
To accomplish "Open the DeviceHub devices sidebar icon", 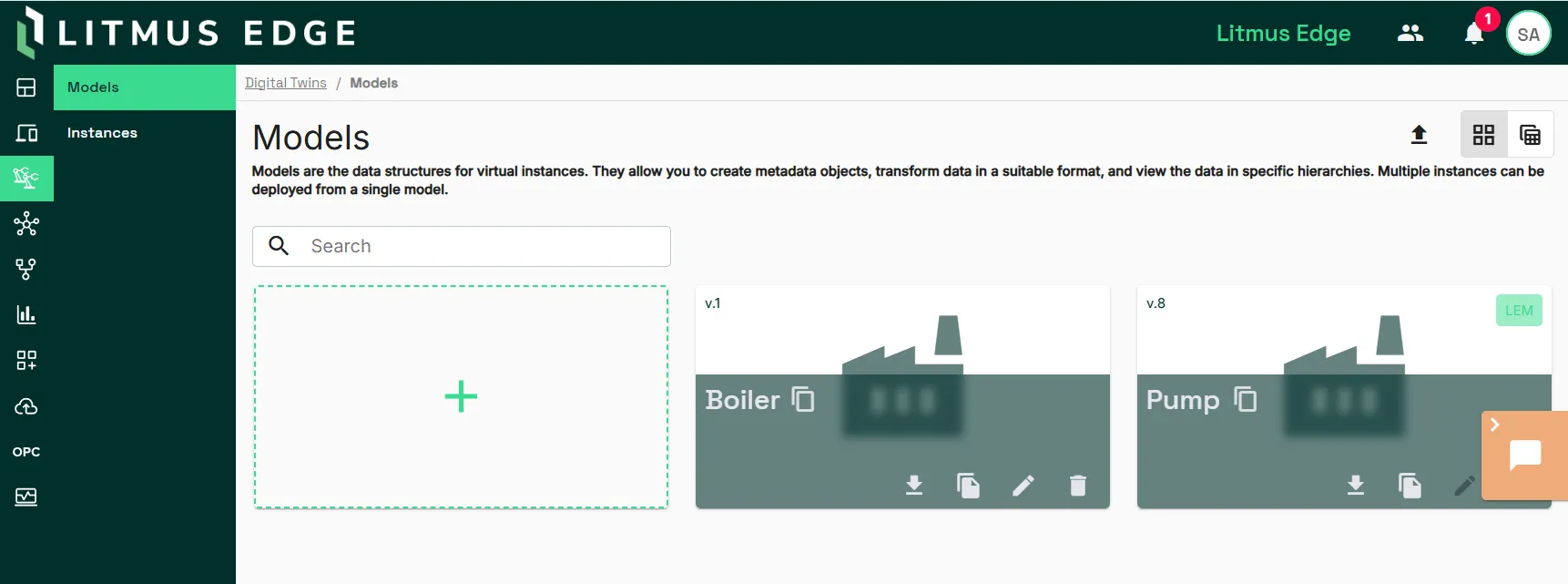I will click(26, 133).
